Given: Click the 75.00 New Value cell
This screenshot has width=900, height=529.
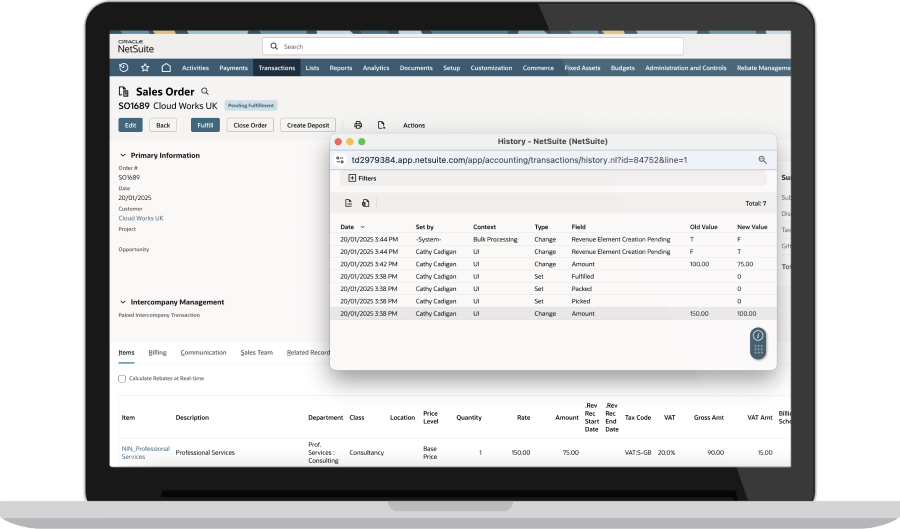Looking at the screenshot, I should click(745, 264).
